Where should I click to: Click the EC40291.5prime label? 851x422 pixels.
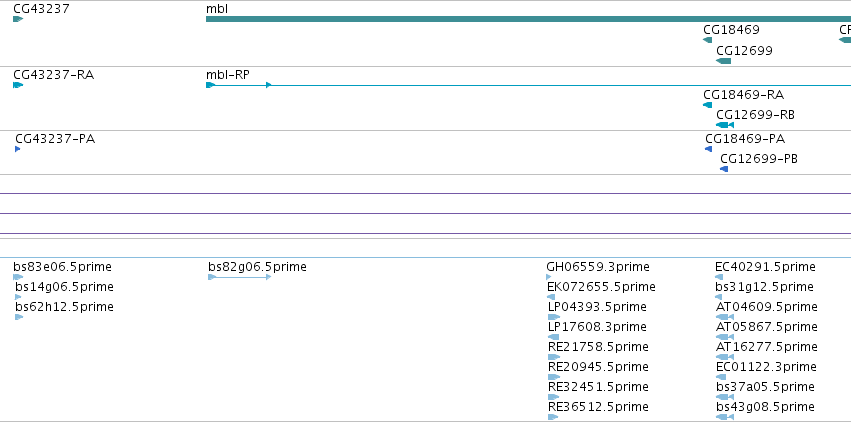(x=765, y=267)
